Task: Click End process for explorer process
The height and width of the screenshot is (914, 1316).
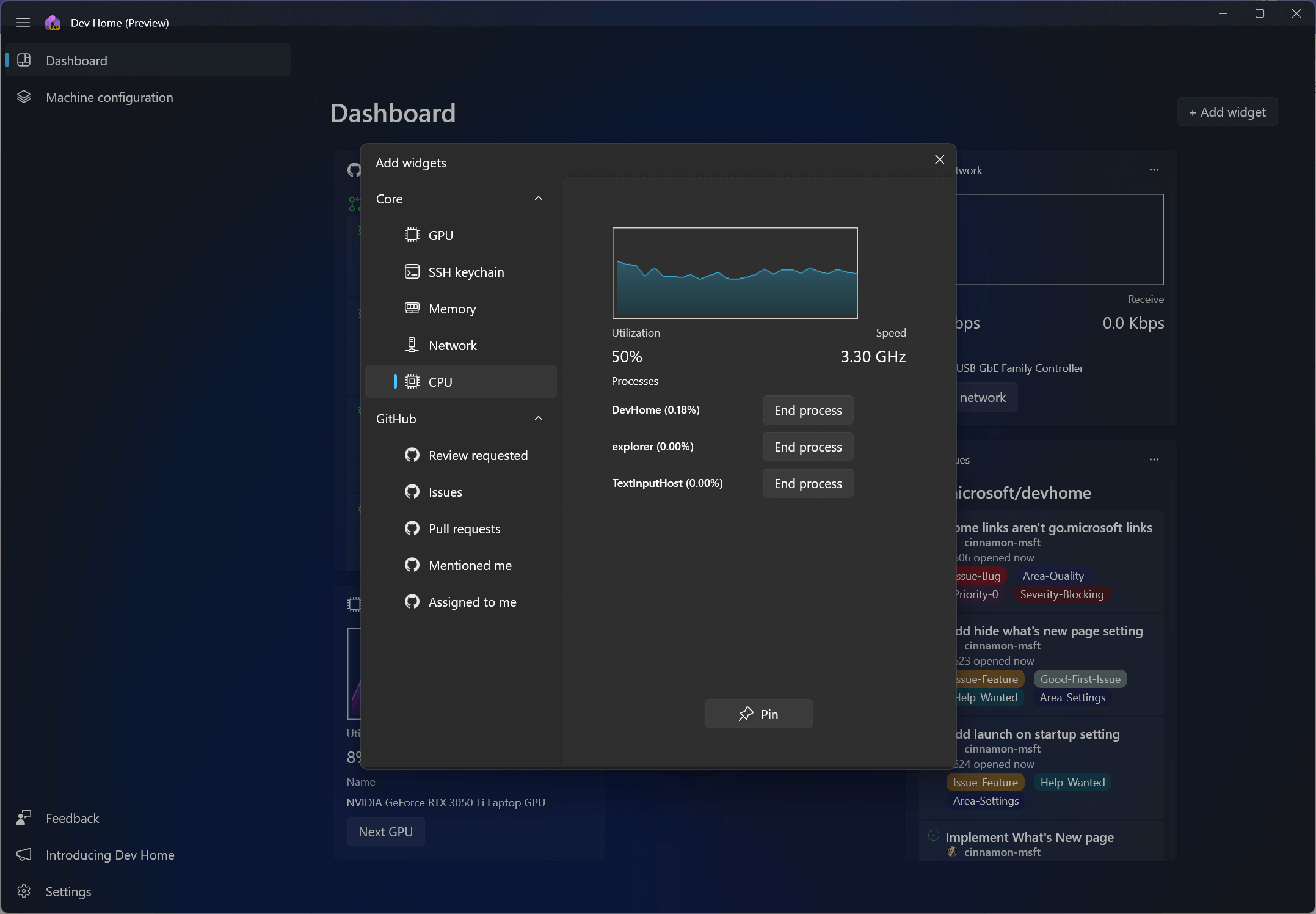Action: 808,446
